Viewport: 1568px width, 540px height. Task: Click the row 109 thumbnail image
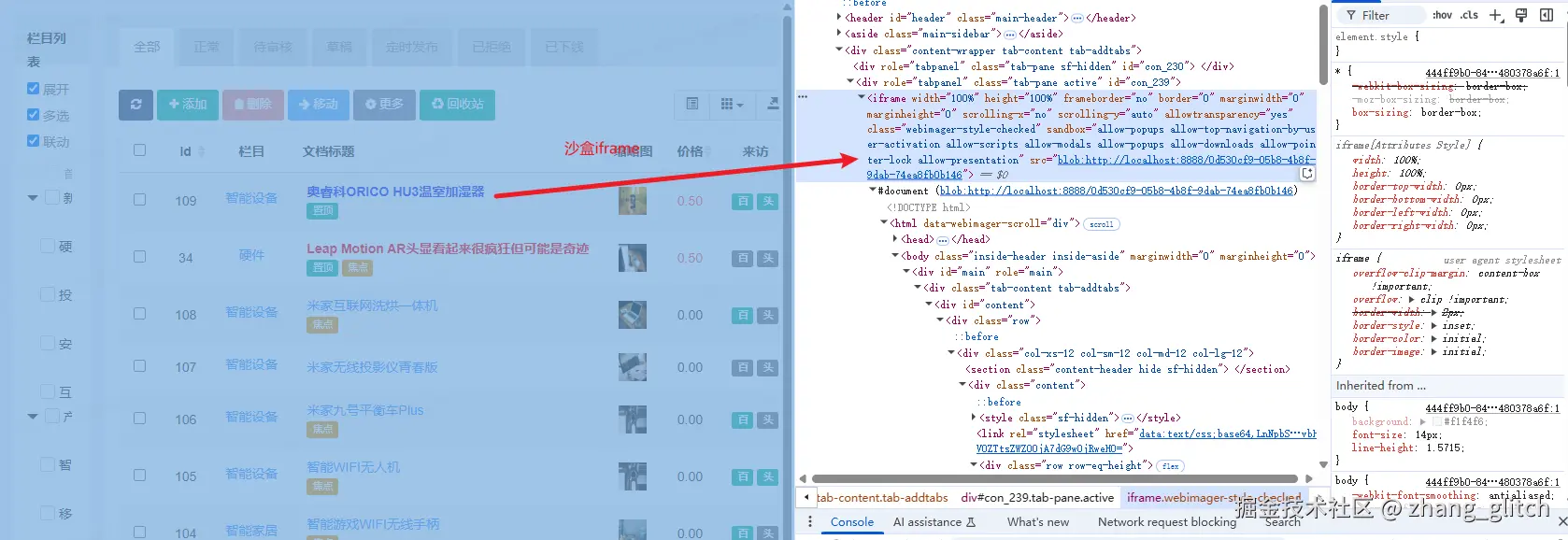coord(633,201)
